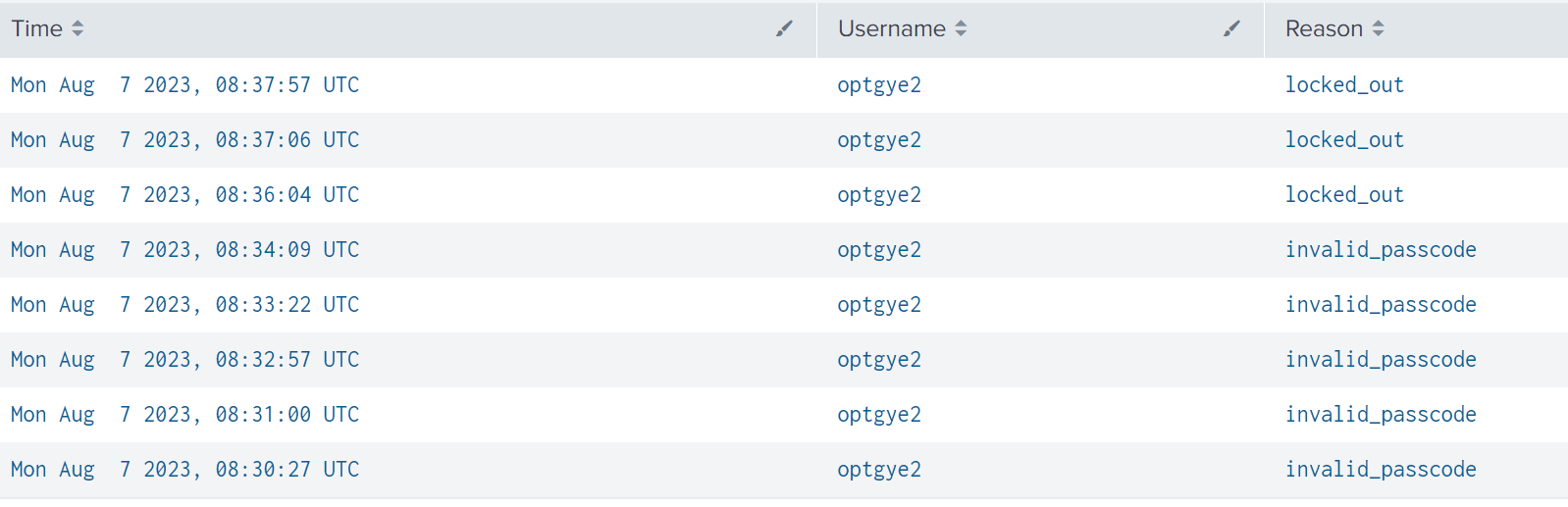1568x507 pixels.
Task: Click invalid_passcode reason at 08:31:00
Action: point(1381,415)
